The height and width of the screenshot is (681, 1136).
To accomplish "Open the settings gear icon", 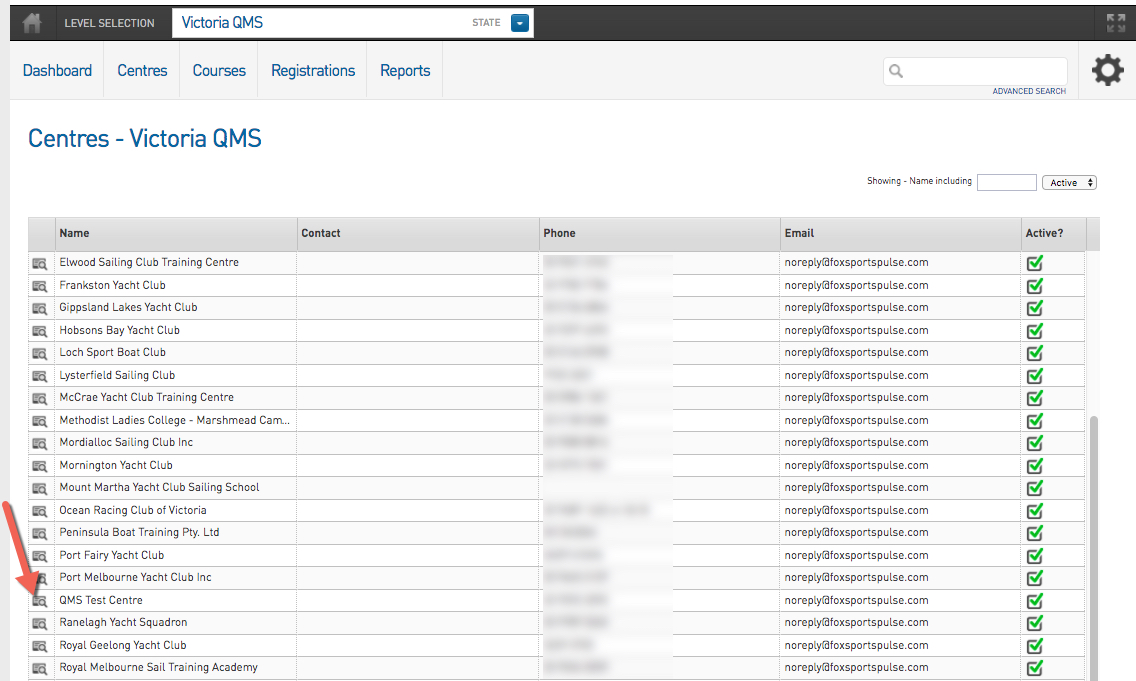I will [1108, 70].
